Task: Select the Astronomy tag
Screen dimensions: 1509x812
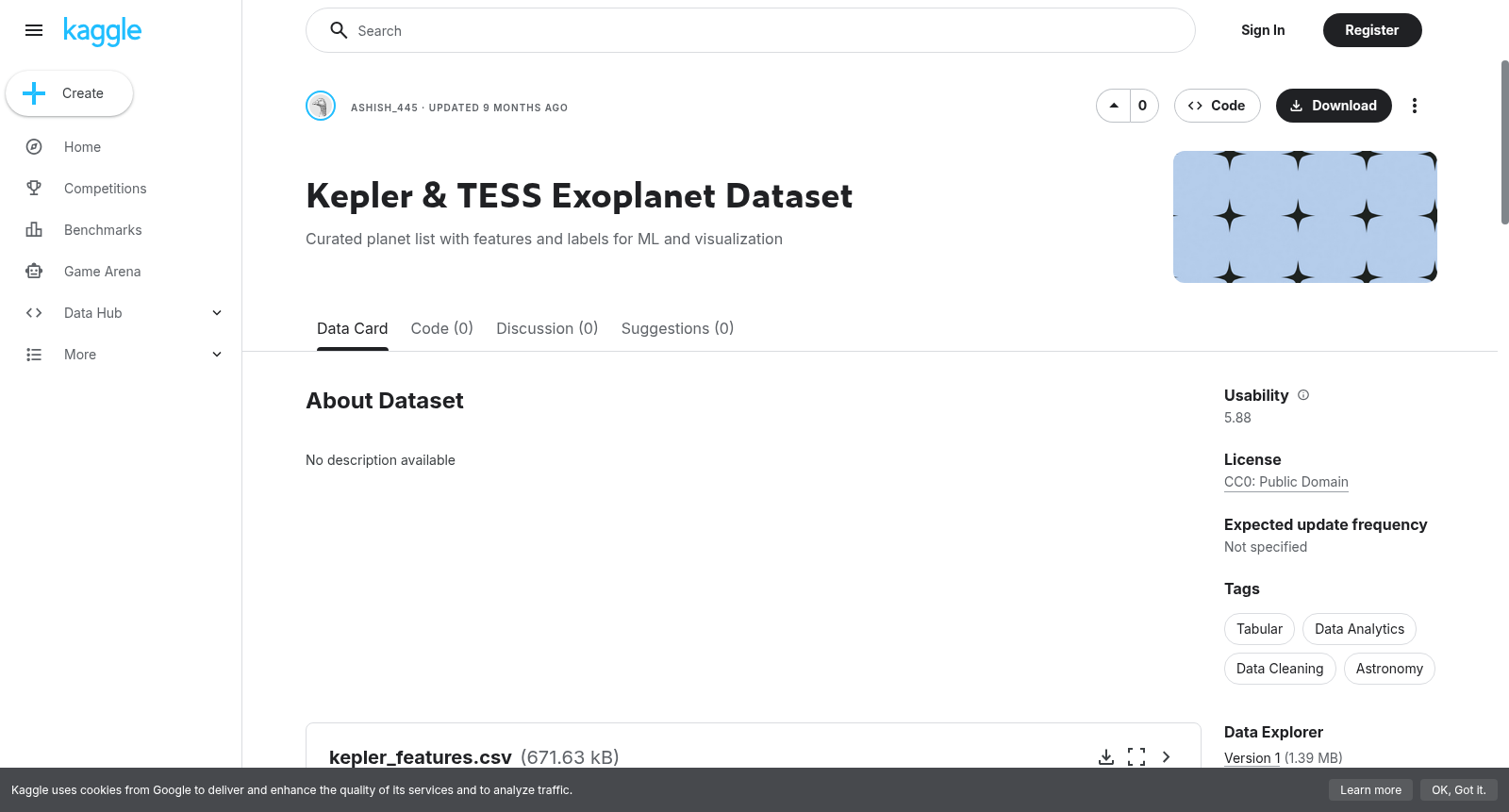Action: coord(1389,669)
